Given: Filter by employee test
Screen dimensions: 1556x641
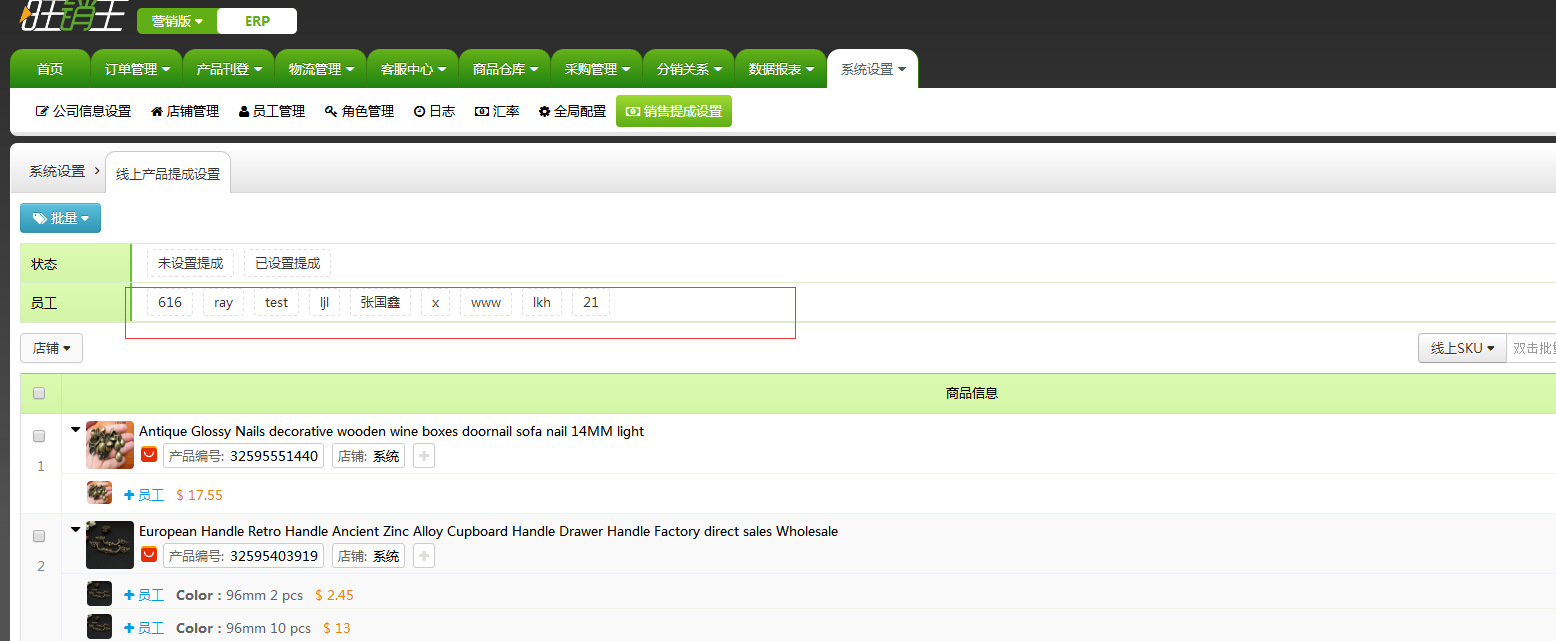Looking at the screenshot, I should (x=276, y=302).
